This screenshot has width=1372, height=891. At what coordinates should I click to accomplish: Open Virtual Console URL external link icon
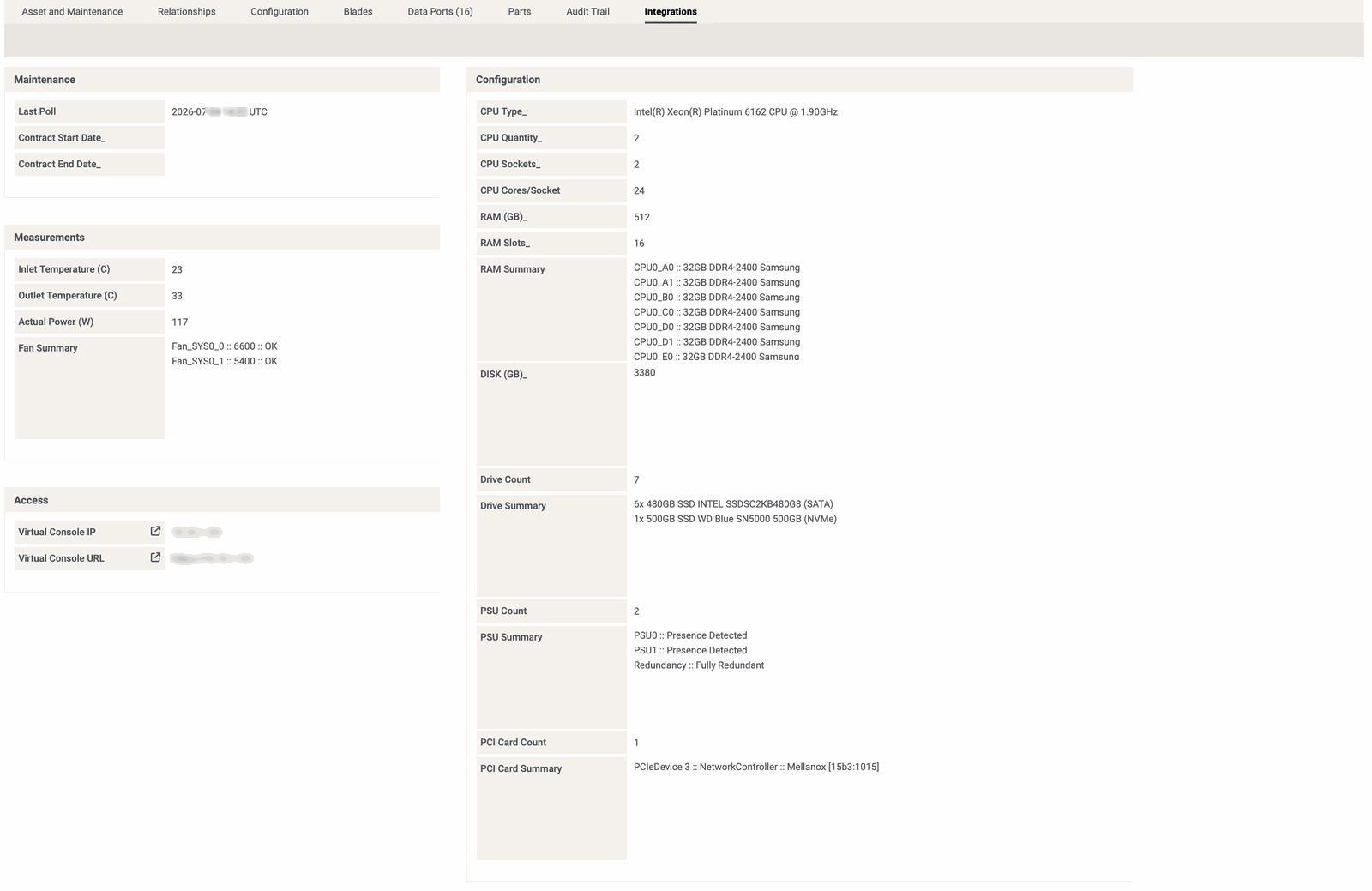(x=155, y=557)
